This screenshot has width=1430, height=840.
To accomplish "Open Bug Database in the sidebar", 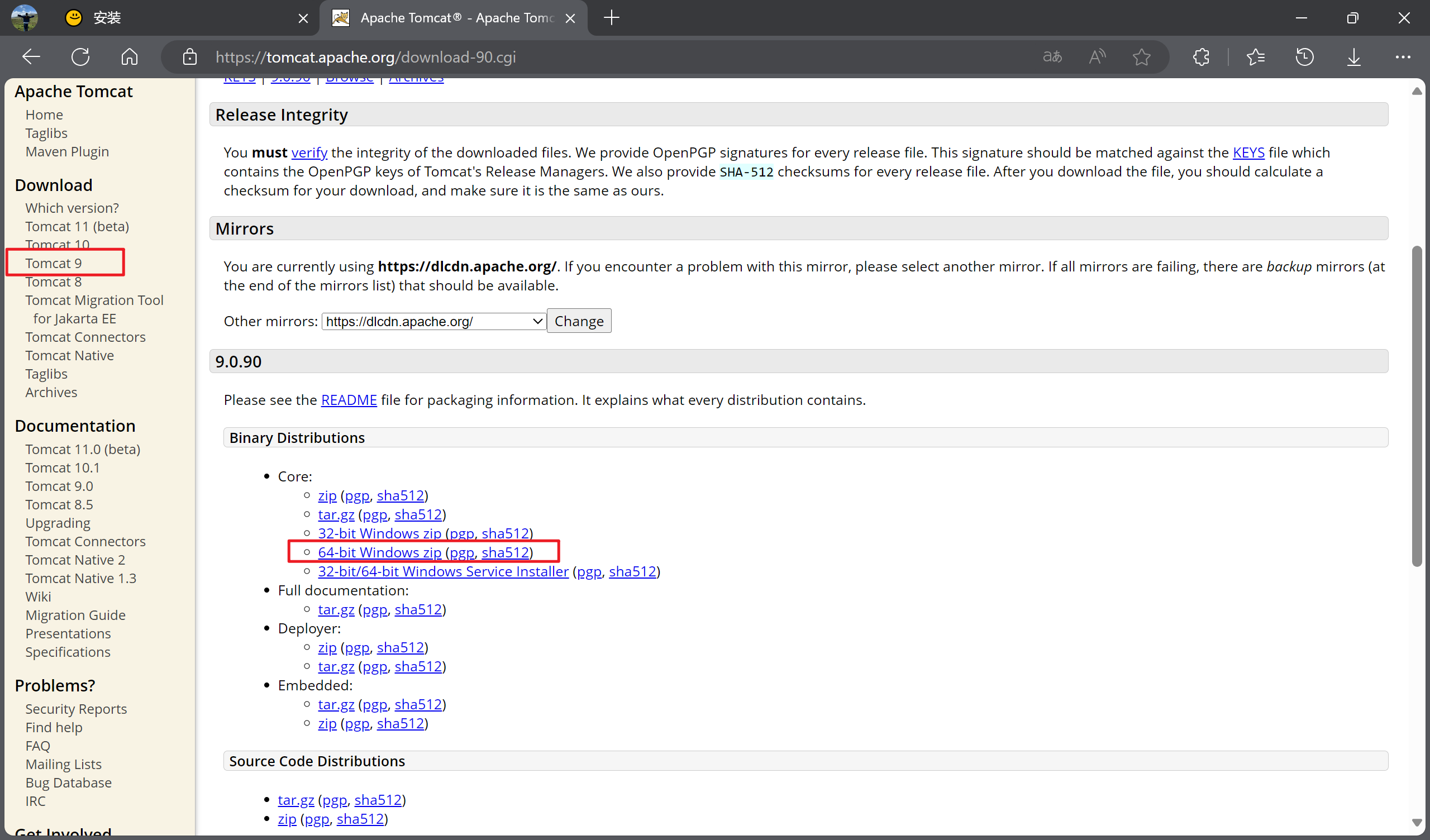I will tap(69, 782).
